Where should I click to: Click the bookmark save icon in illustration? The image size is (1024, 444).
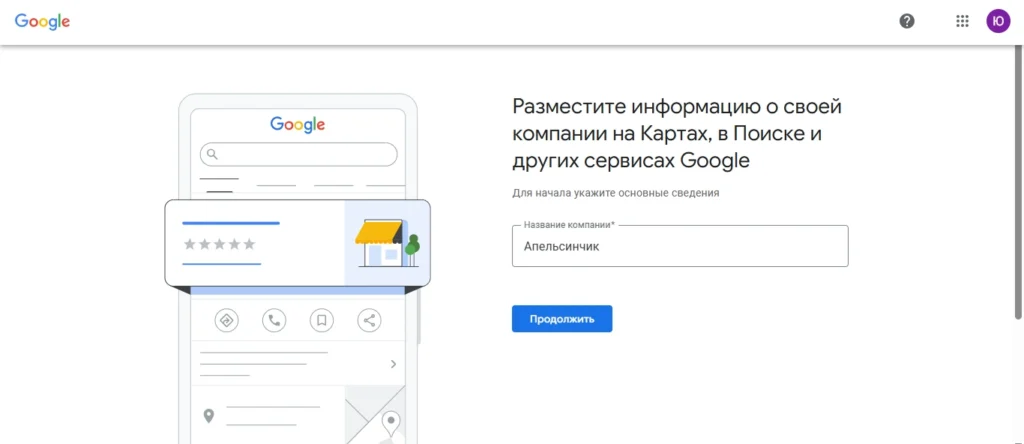pyautogui.click(x=321, y=321)
